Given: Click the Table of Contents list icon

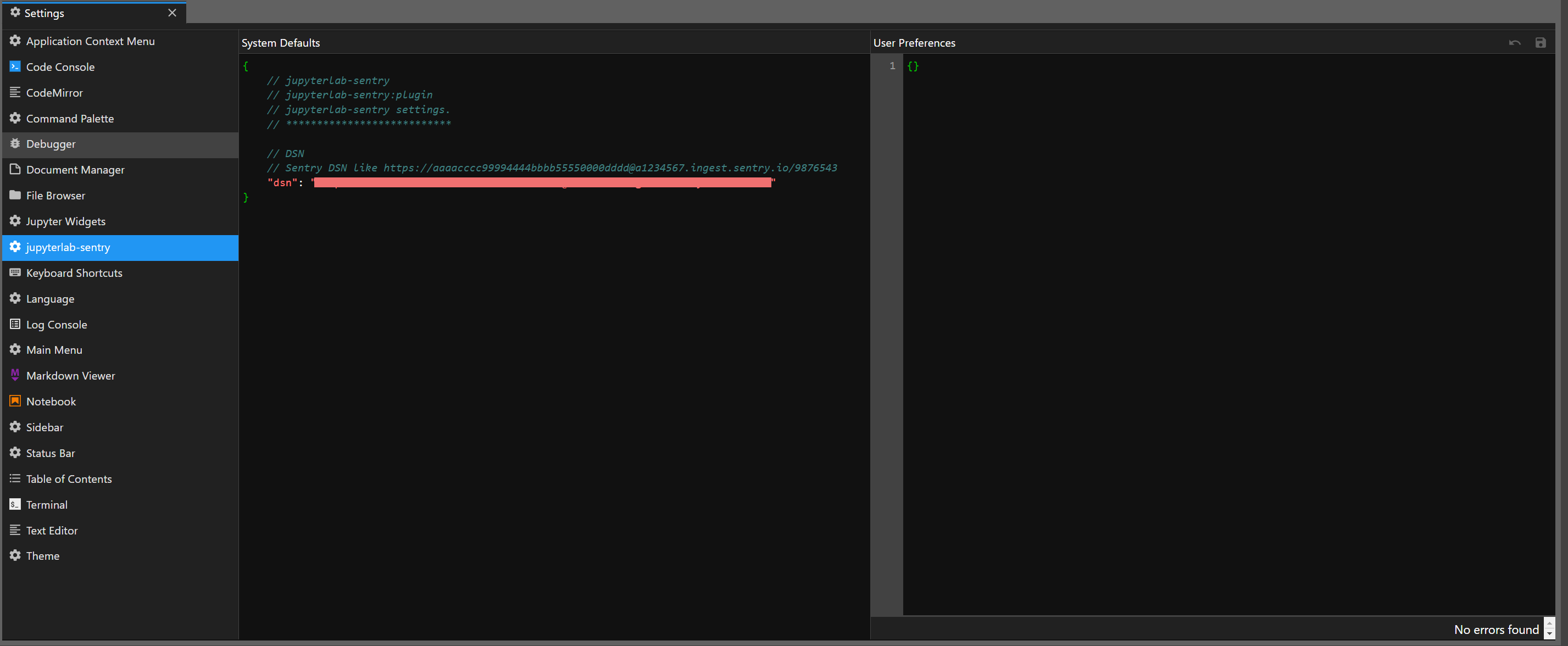Looking at the screenshot, I should (x=15, y=478).
